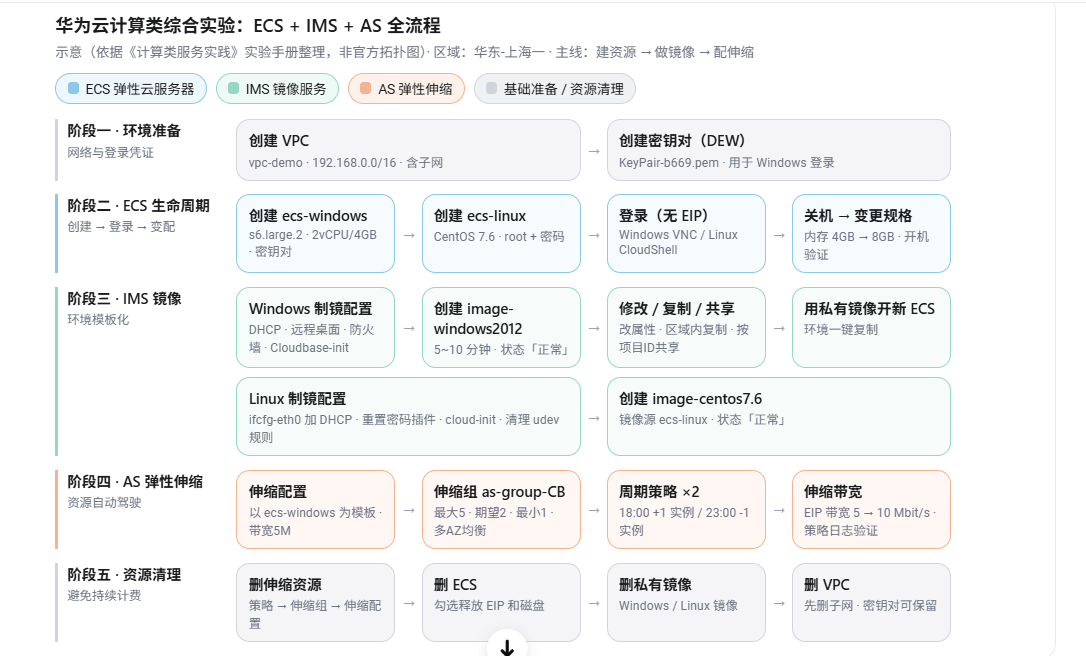The image size is (1086, 656).
Task: Open the 修改 / 复制 / 共享 card
Action: click(x=686, y=327)
